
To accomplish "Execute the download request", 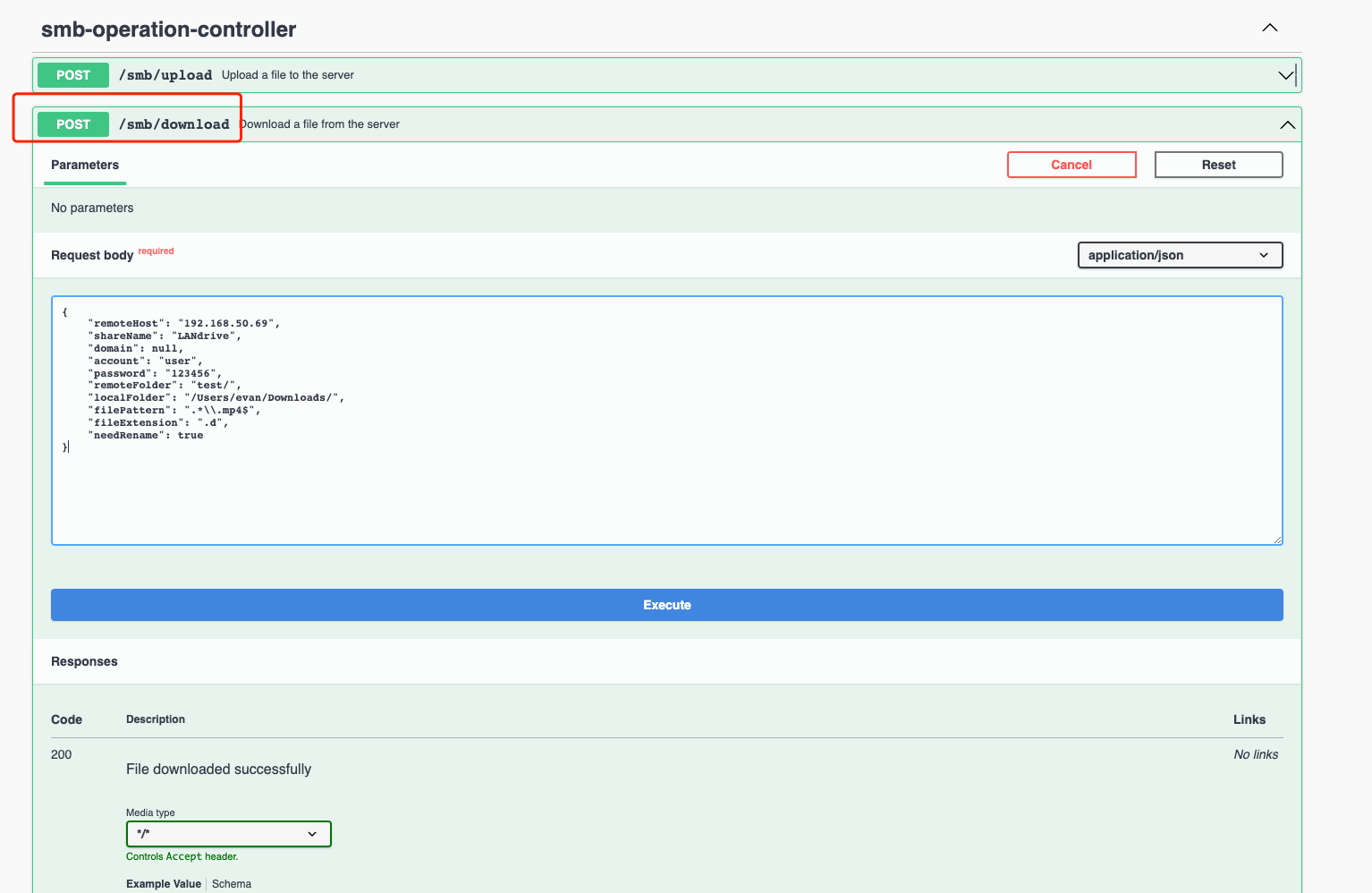I will [667, 605].
